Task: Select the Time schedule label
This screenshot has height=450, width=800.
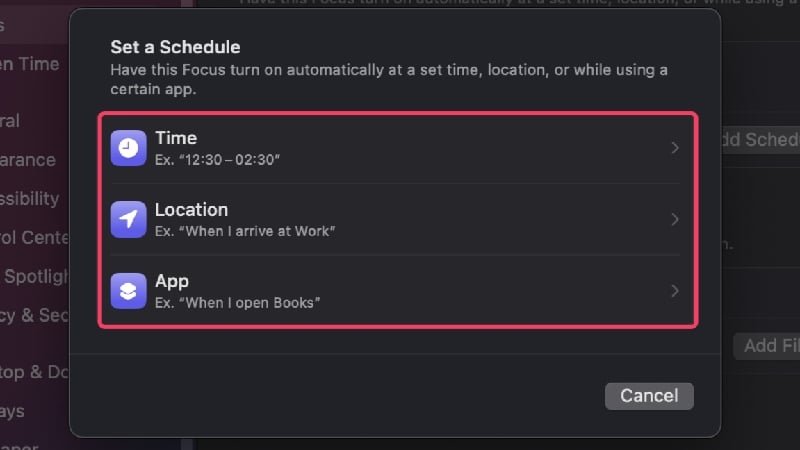Action: 176,138
